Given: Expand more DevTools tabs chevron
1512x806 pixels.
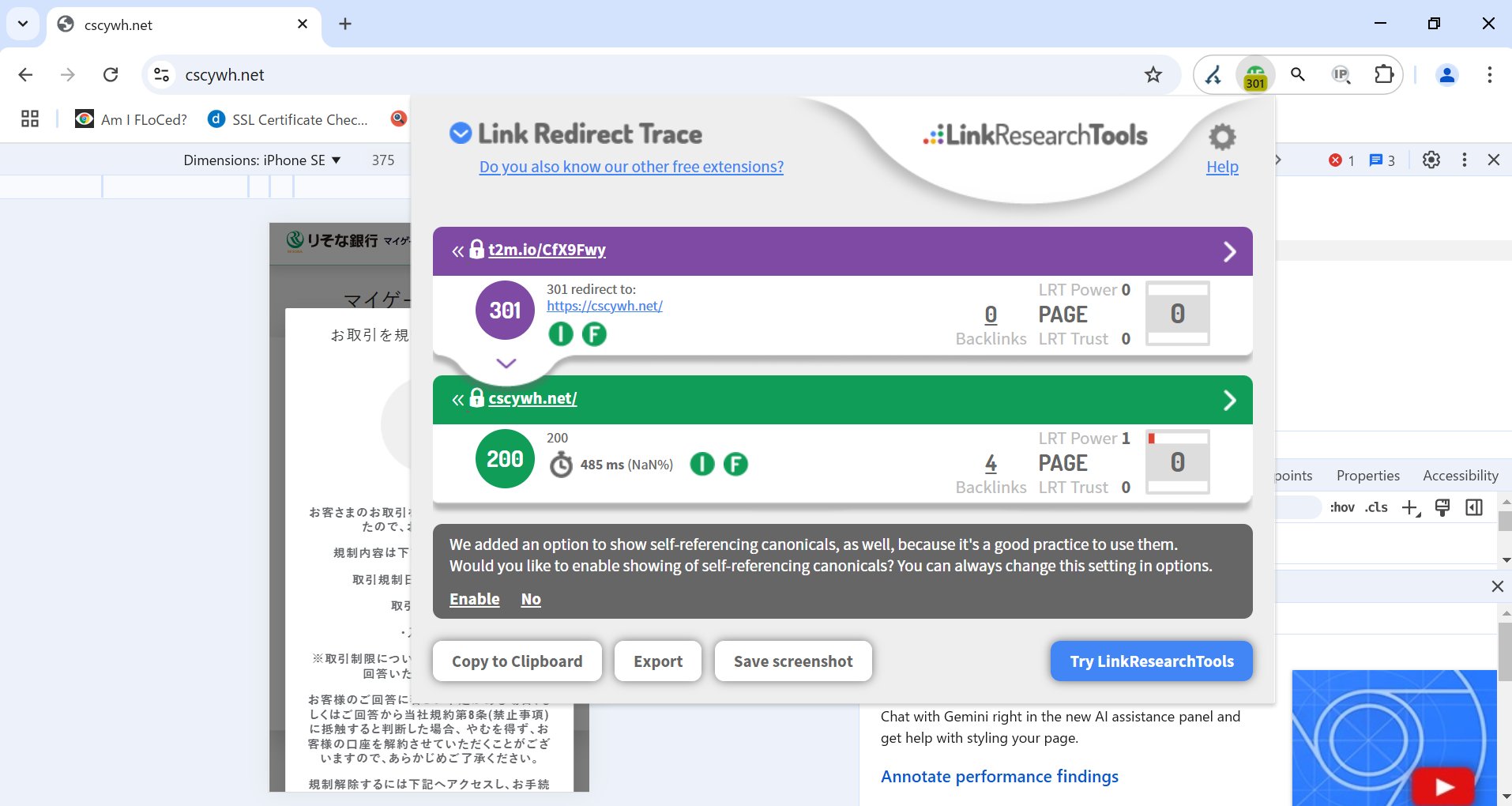Looking at the screenshot, I should click(1279, 160).
